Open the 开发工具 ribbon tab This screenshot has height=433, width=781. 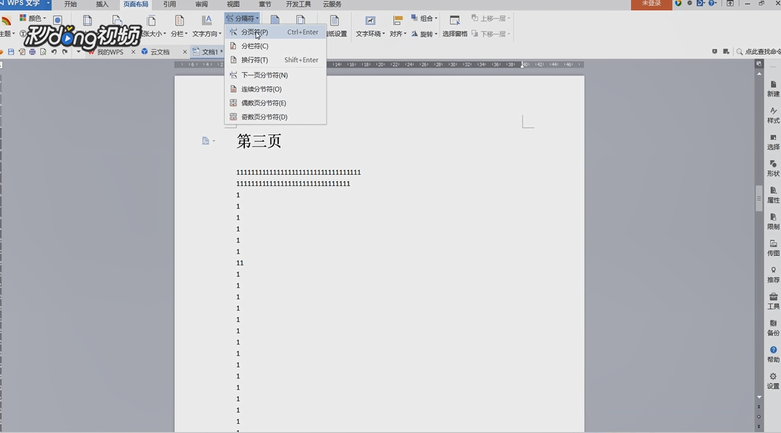click(298, 4)
